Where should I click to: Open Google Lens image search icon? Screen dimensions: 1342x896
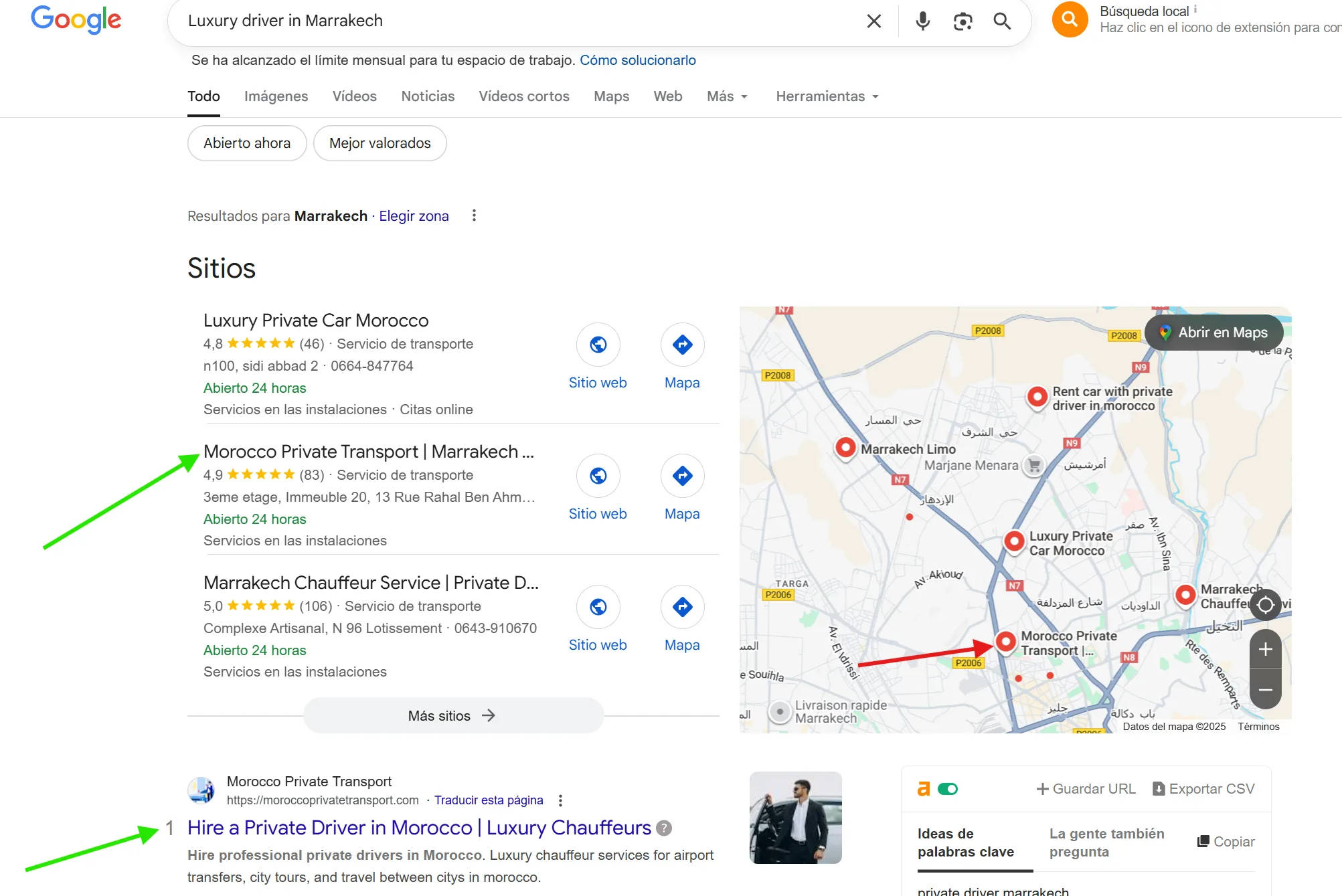pos(962,21)
